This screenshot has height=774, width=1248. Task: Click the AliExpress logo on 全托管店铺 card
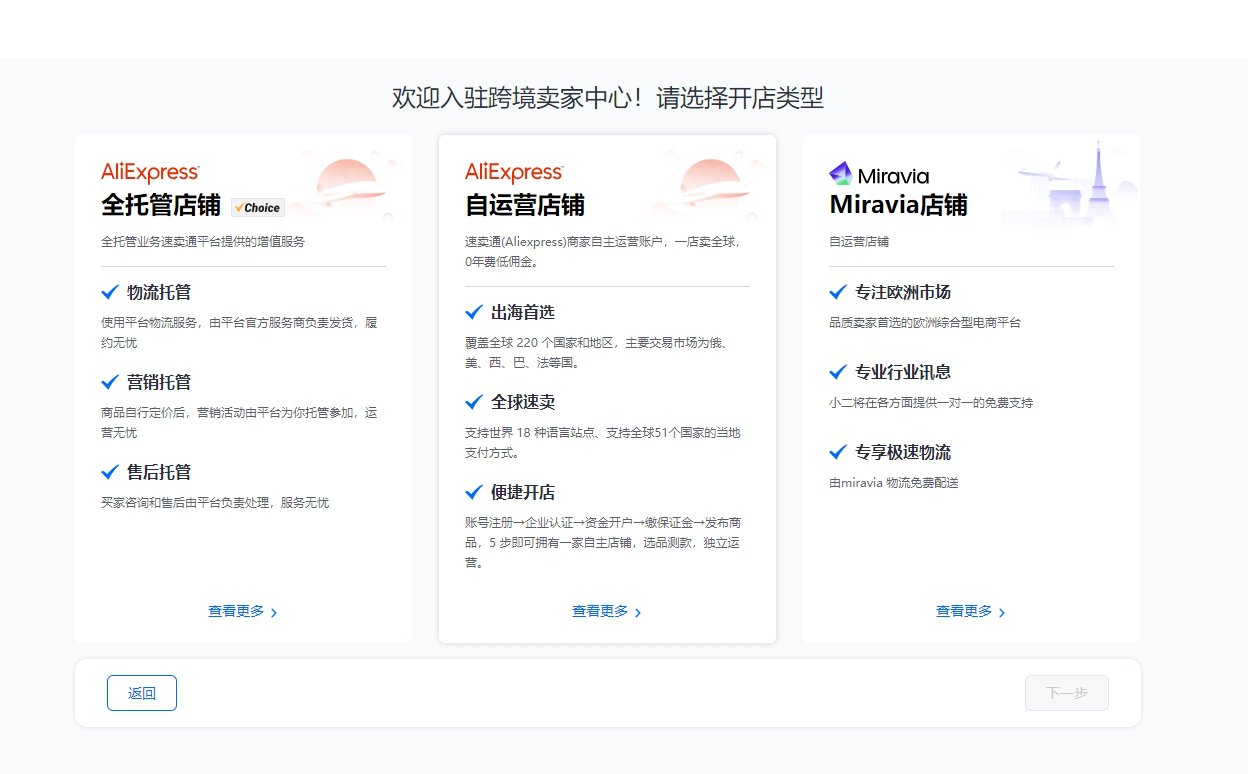pyautogui.click(x=150, y=172)
